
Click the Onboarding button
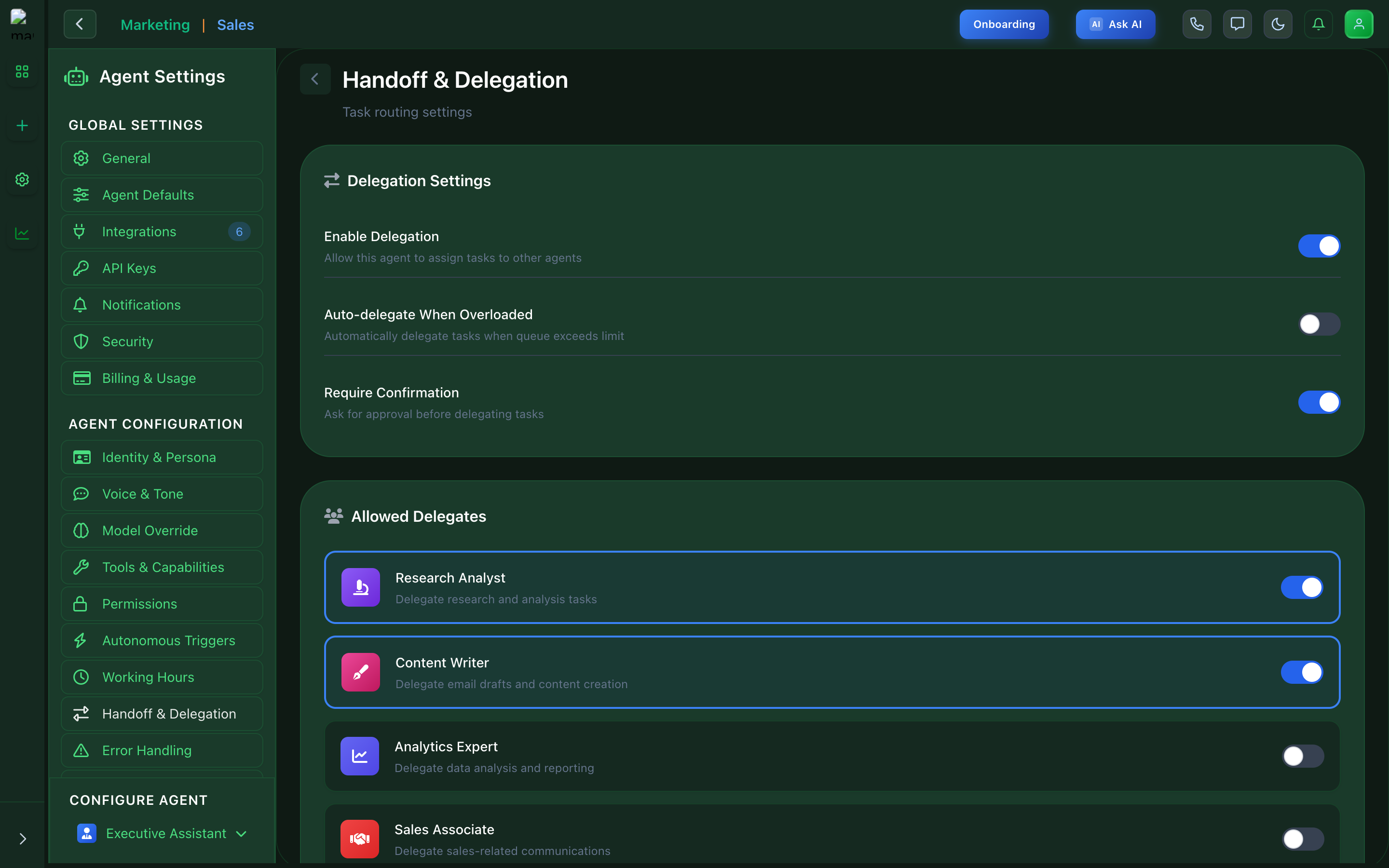pyautogui.click(x=1004, y=24)
